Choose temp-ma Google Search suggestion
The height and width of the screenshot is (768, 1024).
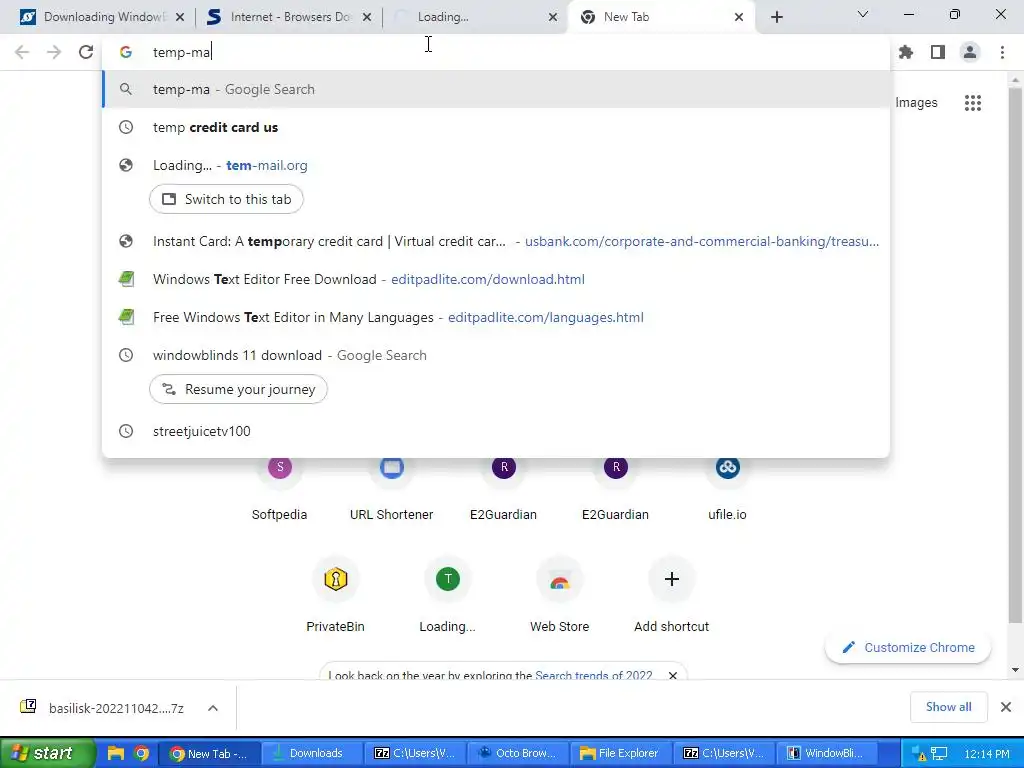(x=496, y=89)
